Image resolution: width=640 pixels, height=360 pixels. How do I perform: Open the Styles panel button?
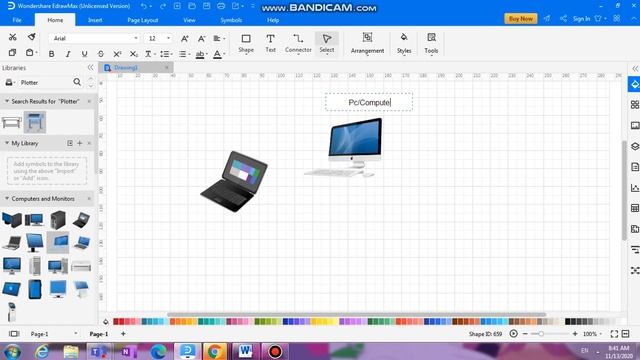(x=404, y=43)
